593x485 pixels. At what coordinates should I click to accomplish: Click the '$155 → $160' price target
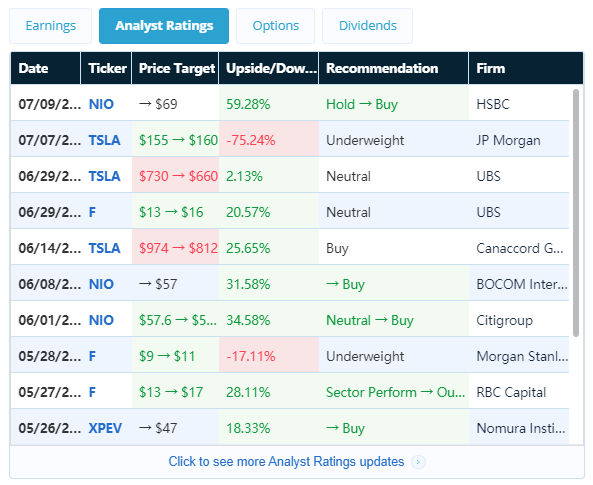pos(178,140)
